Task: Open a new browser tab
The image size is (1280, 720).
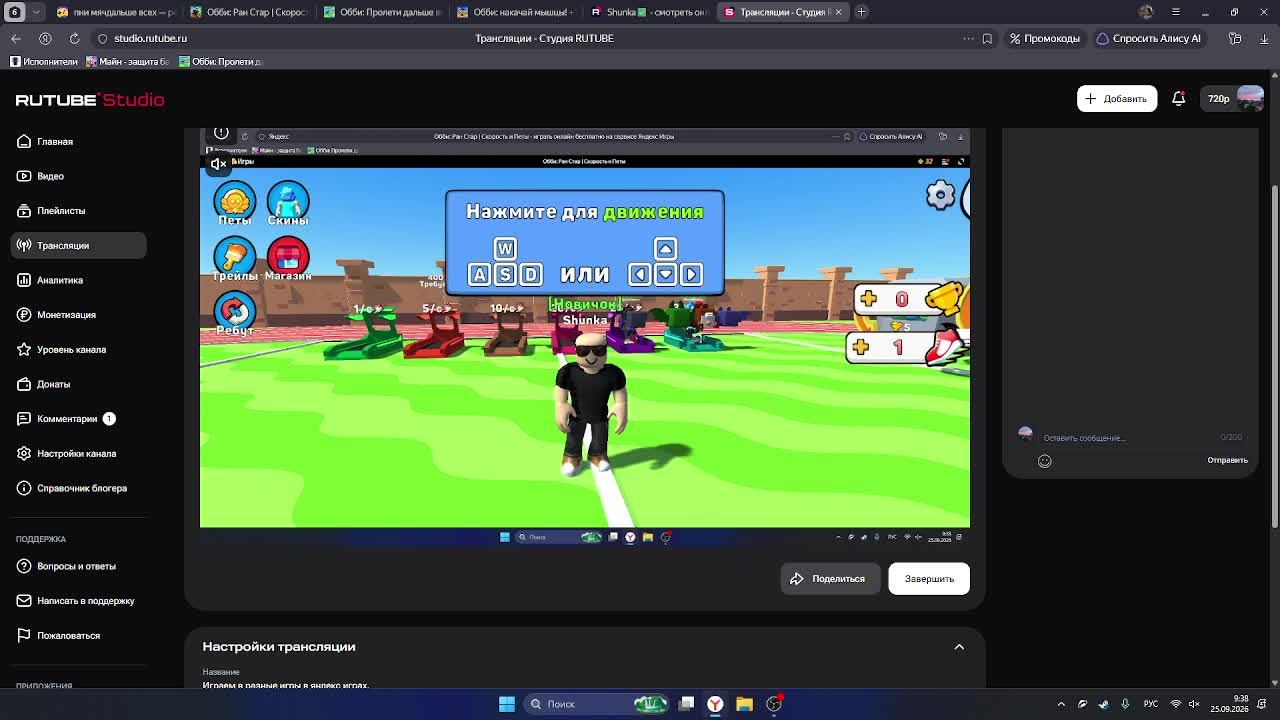Action: tap(862, 12)
